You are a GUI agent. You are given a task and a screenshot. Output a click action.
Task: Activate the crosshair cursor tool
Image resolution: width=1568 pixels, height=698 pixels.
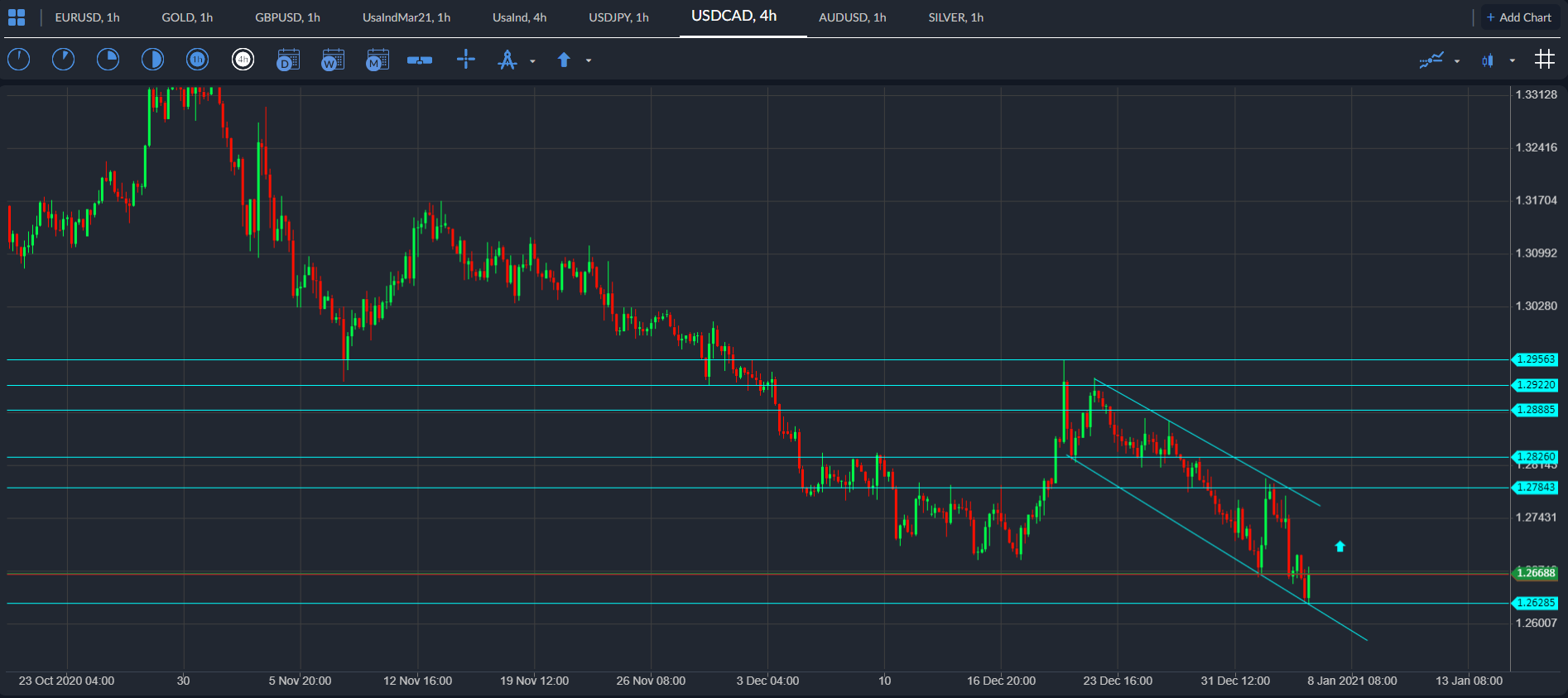pyautogui.click(x=466, y=59)
